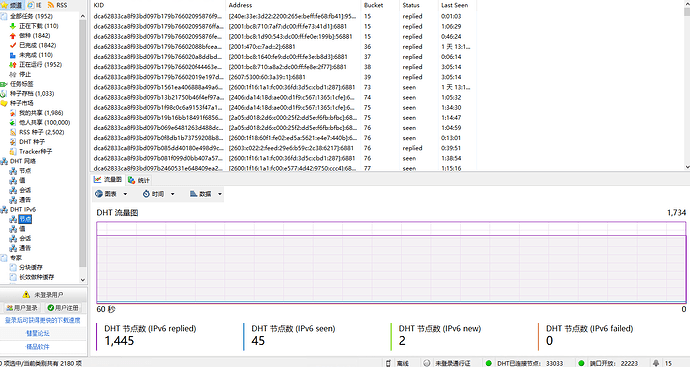Click the RSS 种子 feed icon
This screenshot has width=690, height=367.
coord(13,132)
